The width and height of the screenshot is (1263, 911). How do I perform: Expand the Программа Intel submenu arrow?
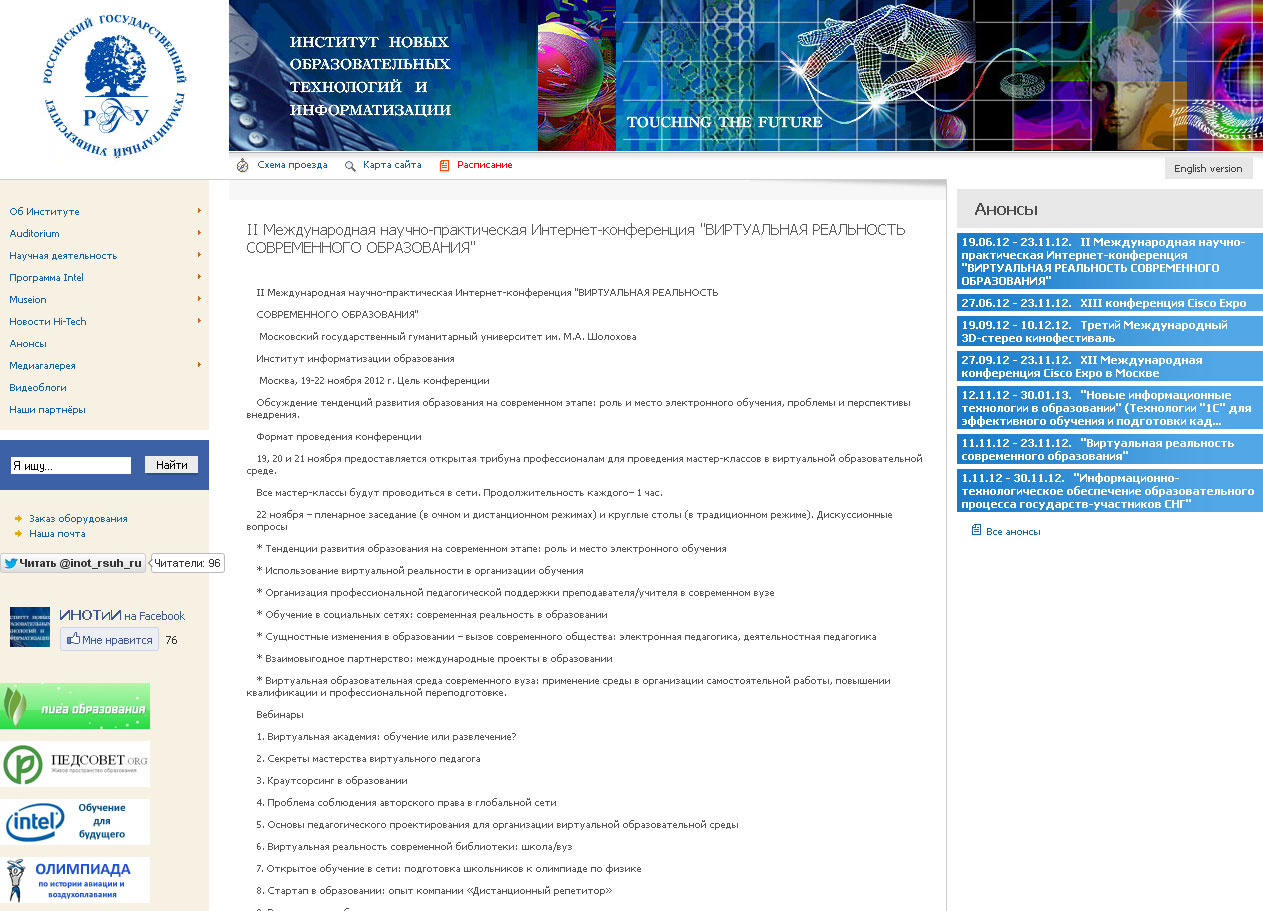point(200,276)
